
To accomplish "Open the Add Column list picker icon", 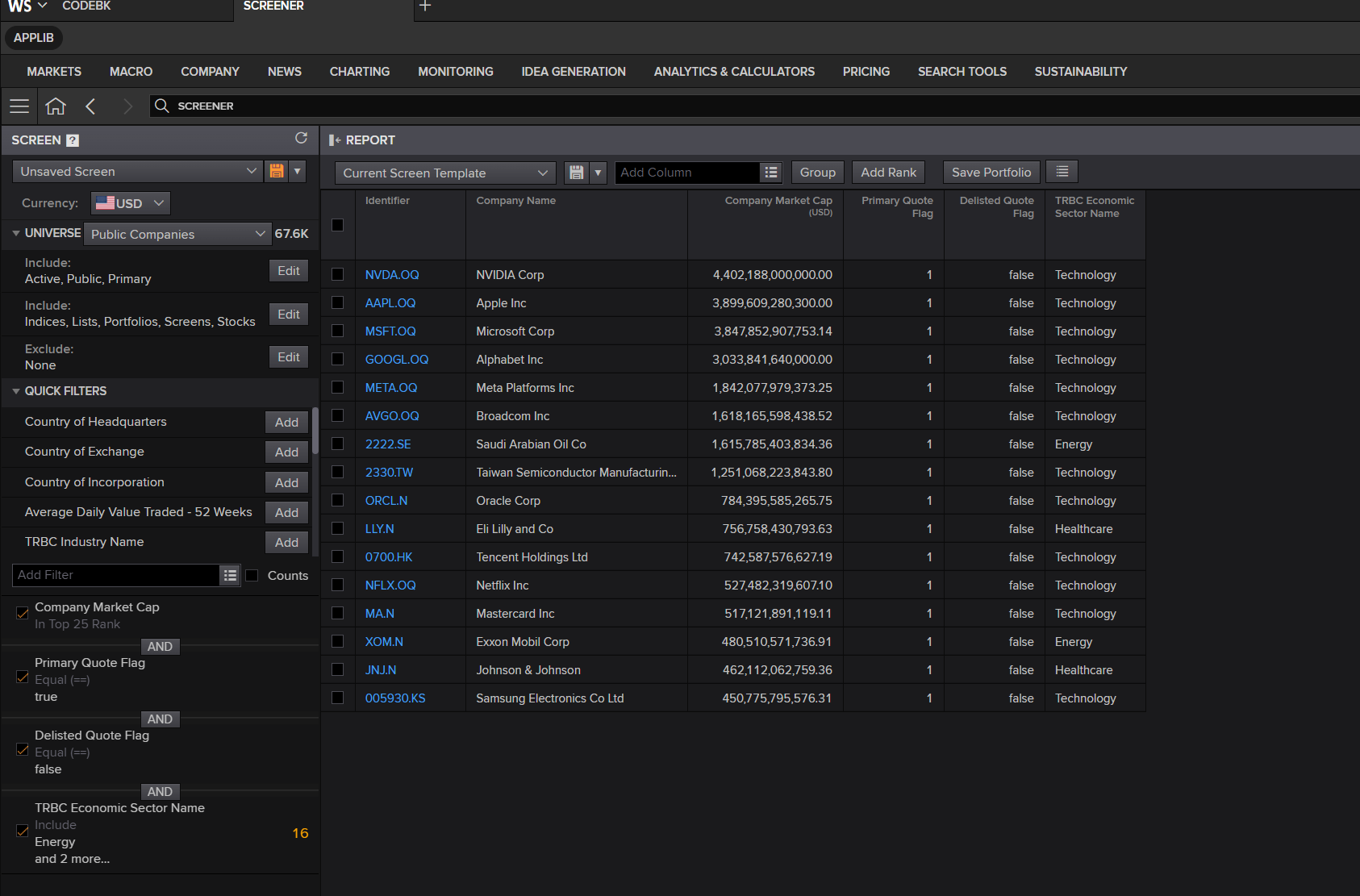I will coord(771,173).
